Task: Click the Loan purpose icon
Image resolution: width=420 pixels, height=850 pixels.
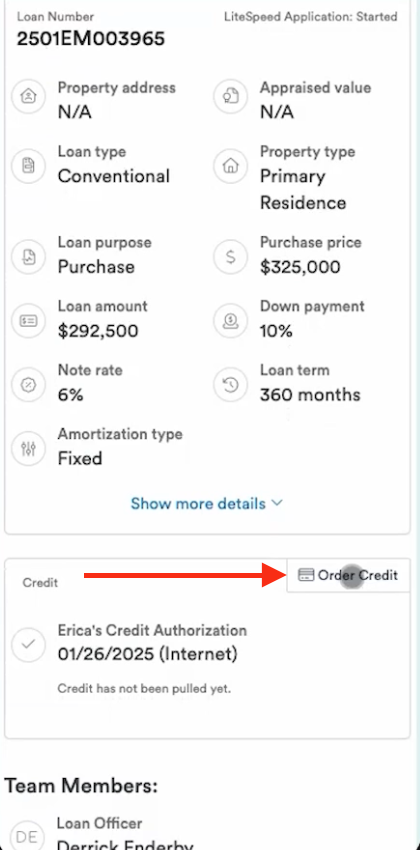Action: tap(28, 257)
